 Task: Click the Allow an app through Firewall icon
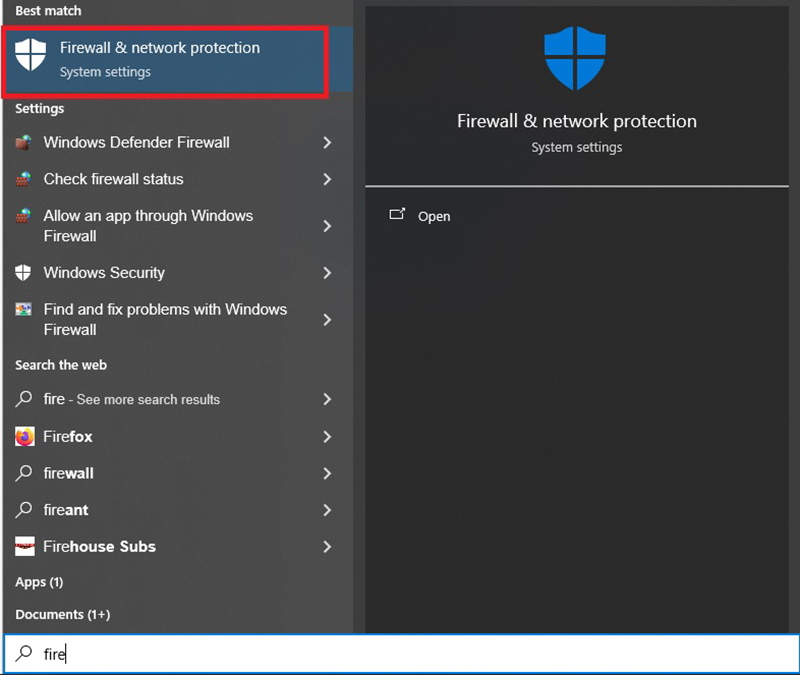pyautogui.click(x=23, y=216)
